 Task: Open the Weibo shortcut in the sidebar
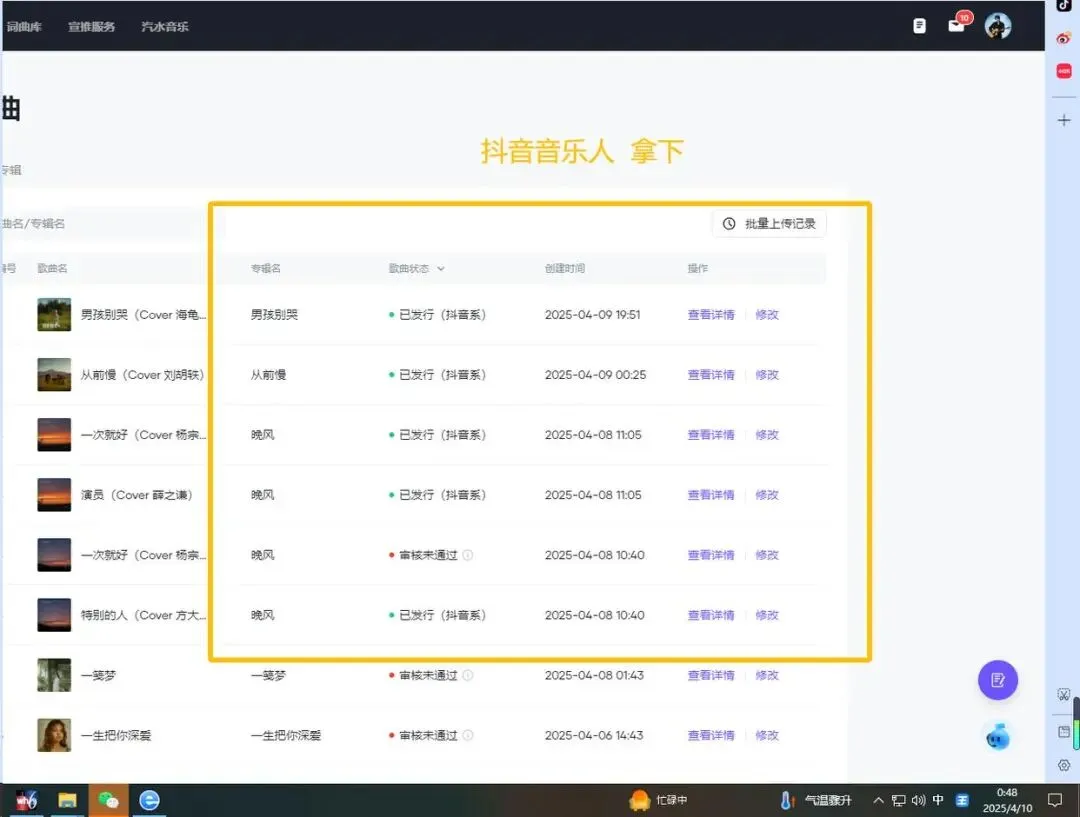[1064, 38]
